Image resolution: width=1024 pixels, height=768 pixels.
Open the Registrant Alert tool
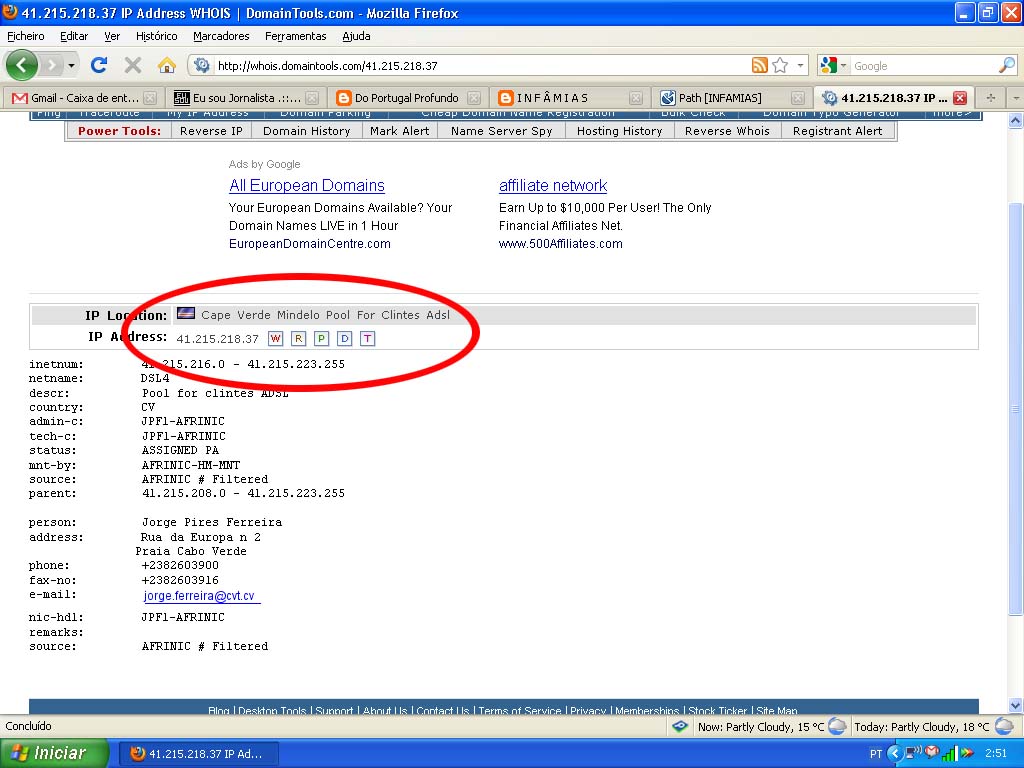837,131
